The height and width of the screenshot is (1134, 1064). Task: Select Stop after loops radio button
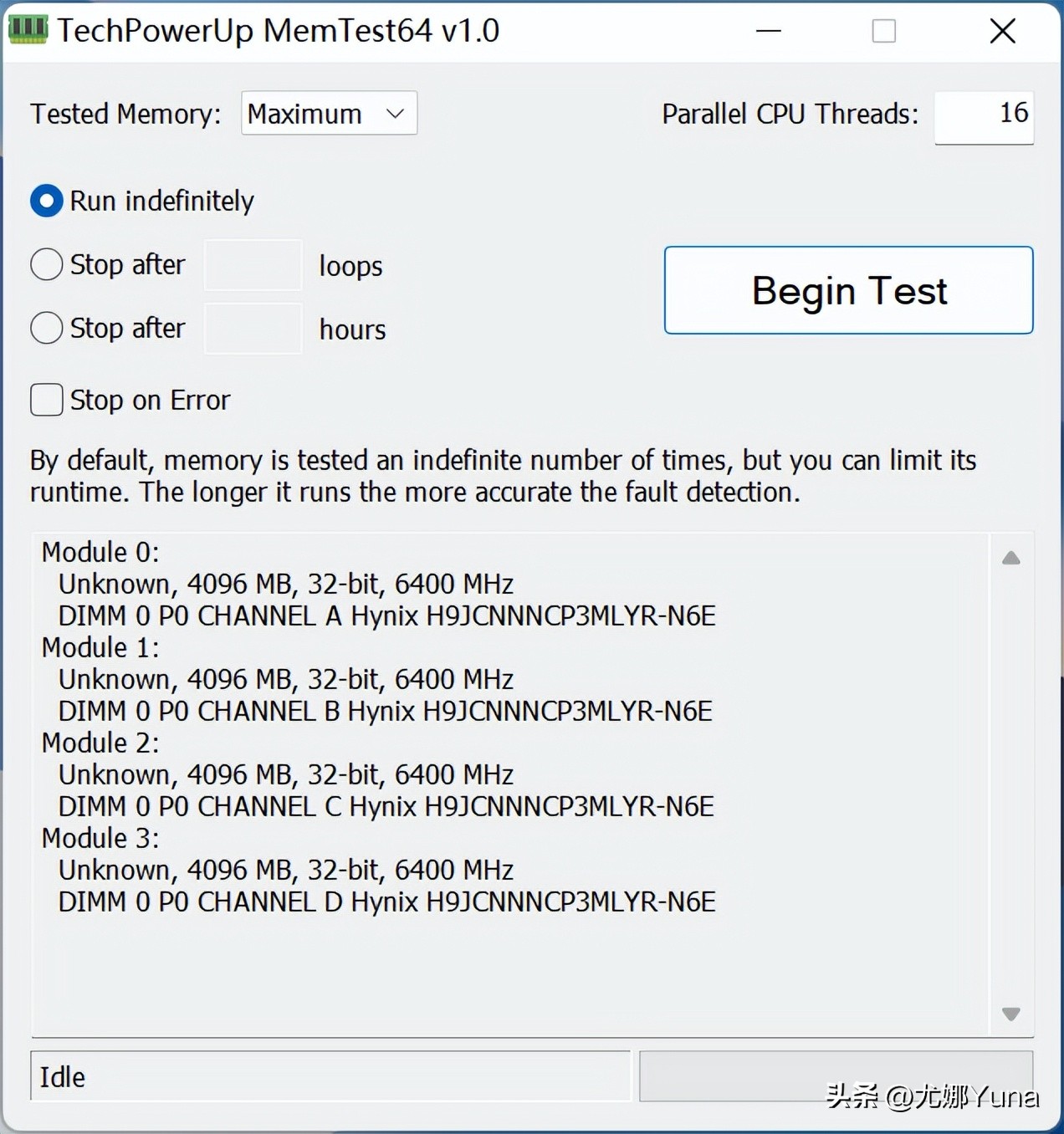pyautogui.click(x=47, y=264)
